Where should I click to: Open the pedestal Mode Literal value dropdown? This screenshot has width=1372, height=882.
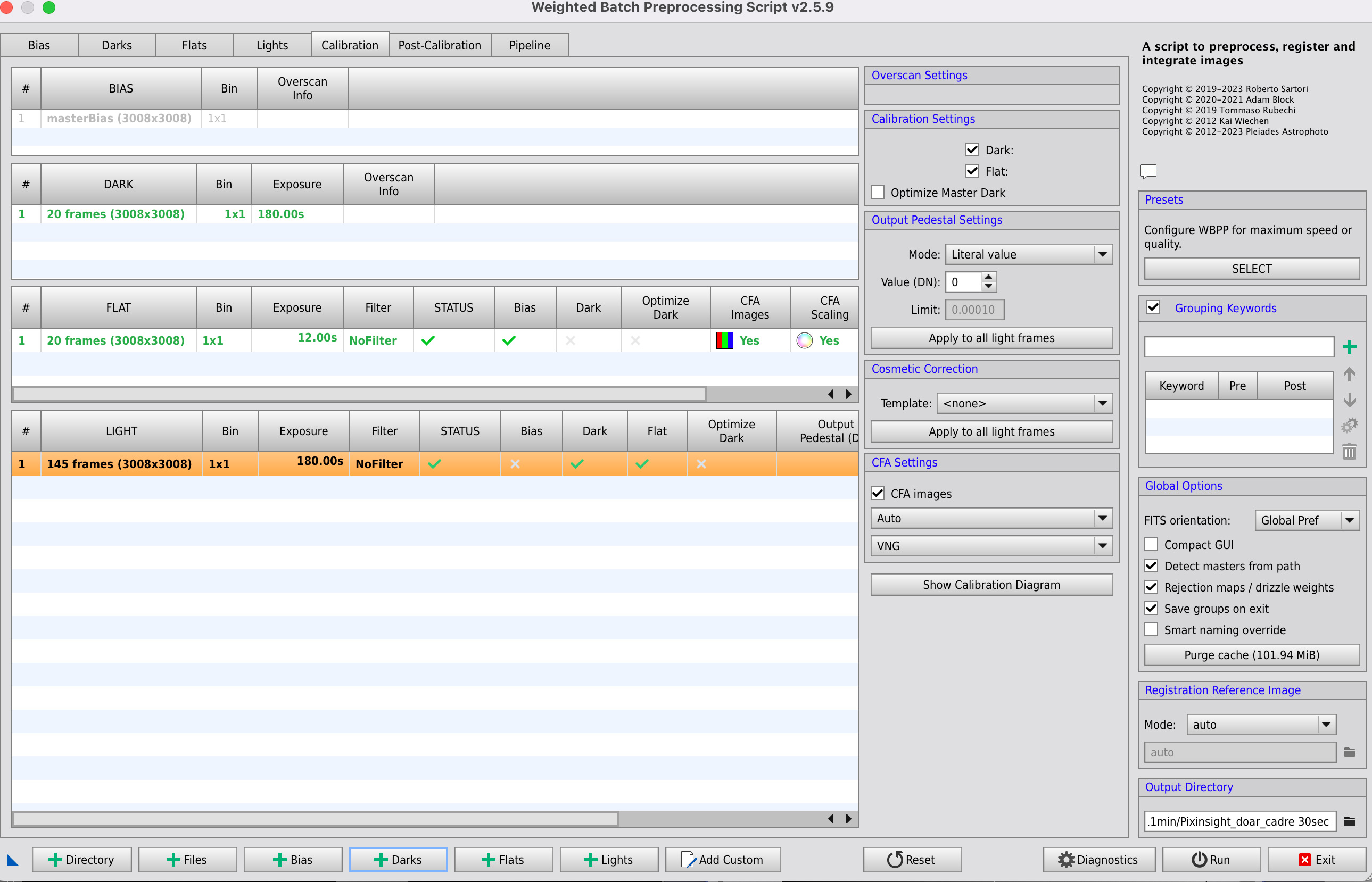click(1029, 254)
